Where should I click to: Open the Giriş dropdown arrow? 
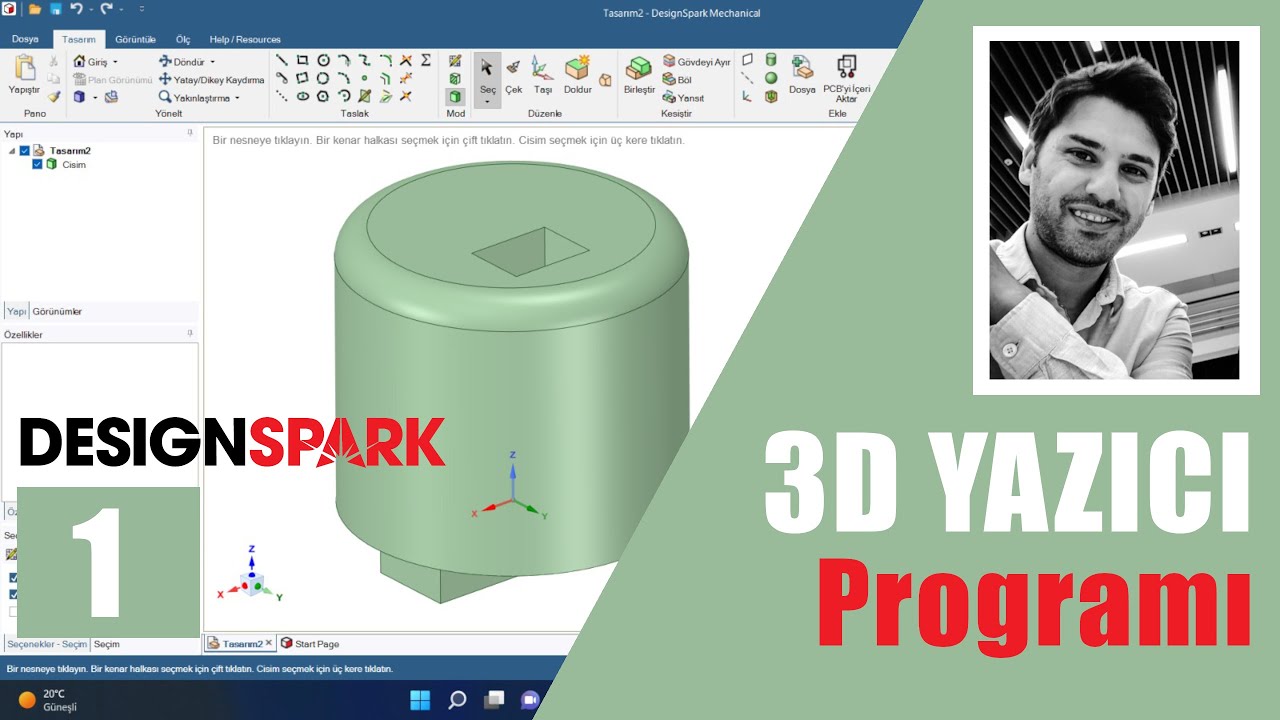(x=115, y=62)
